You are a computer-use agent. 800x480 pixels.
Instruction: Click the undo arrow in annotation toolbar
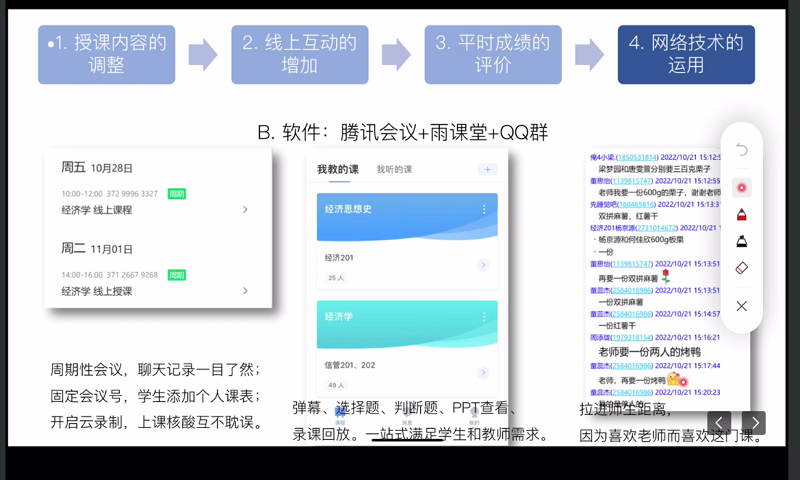[x=741, y=150]
